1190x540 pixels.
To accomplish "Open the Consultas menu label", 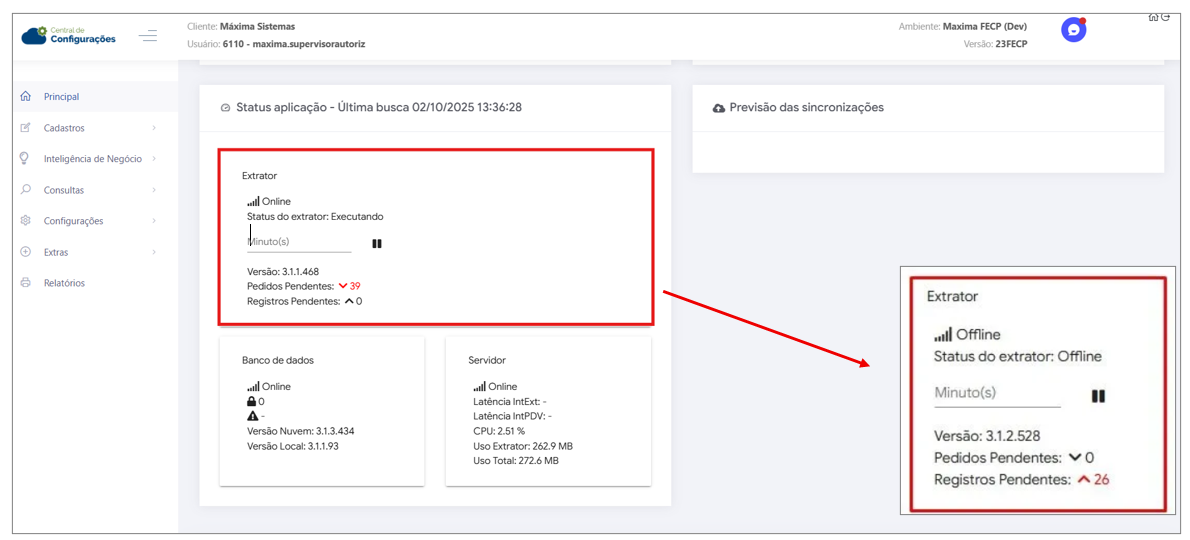I will coord(64,190).
